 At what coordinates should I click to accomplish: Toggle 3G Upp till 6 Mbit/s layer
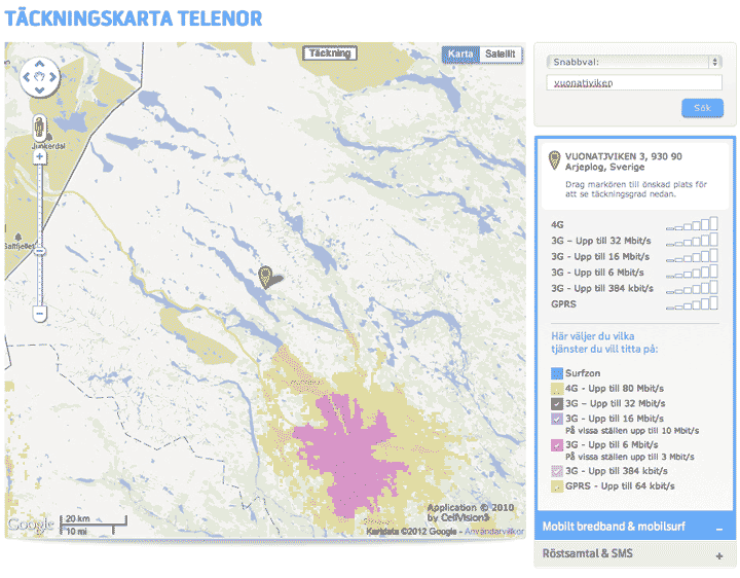557,445
